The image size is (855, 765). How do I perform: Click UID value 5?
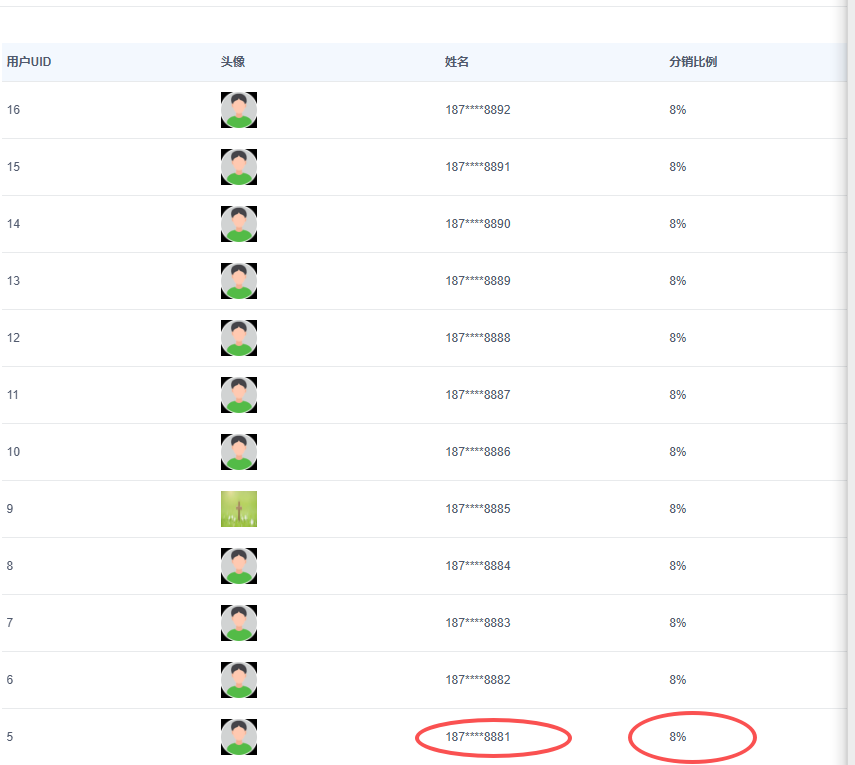(x=10, y=737)
